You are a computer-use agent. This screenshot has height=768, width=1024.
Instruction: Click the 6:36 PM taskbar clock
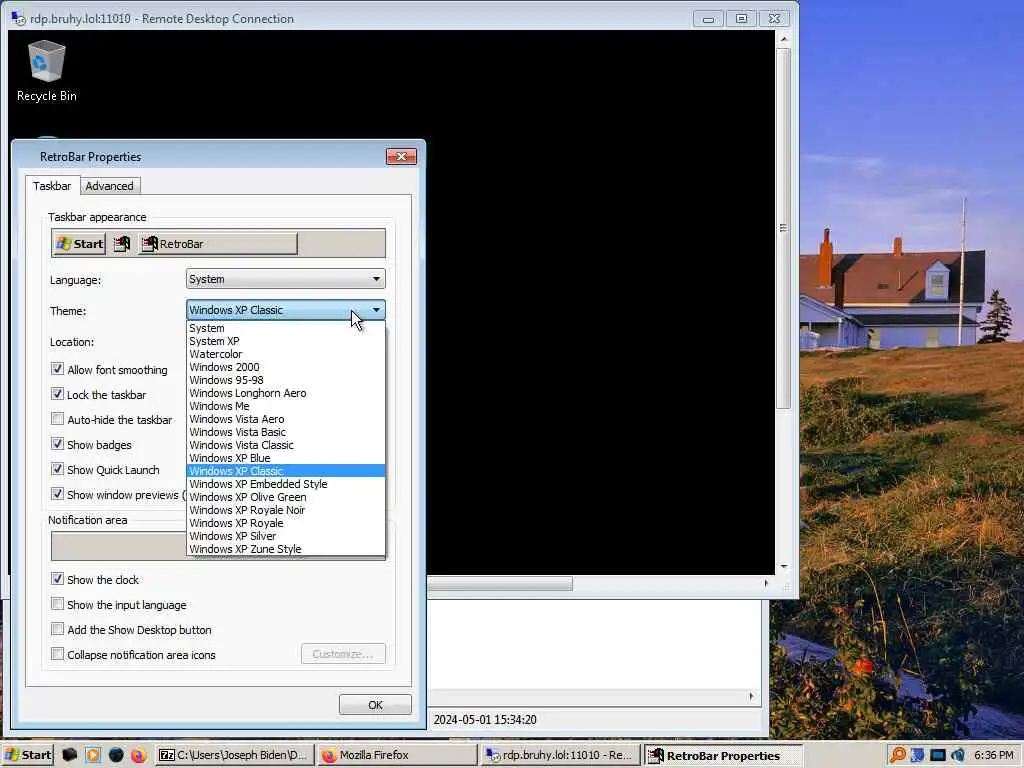click(x=994, y=755)
